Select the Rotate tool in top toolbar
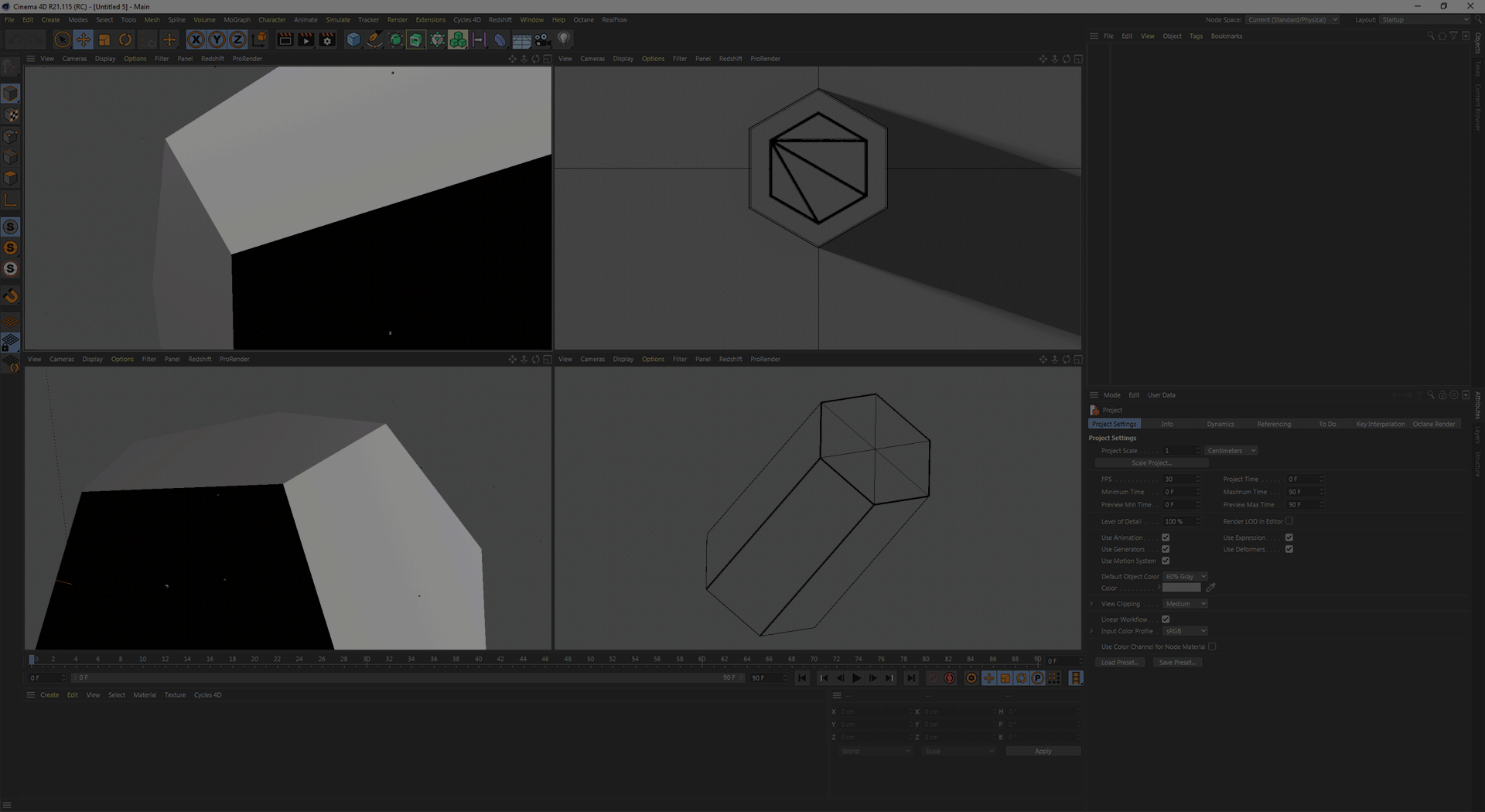Viewport: 1485px width, 812px height. pyautogui.click(x=125, y=39)
